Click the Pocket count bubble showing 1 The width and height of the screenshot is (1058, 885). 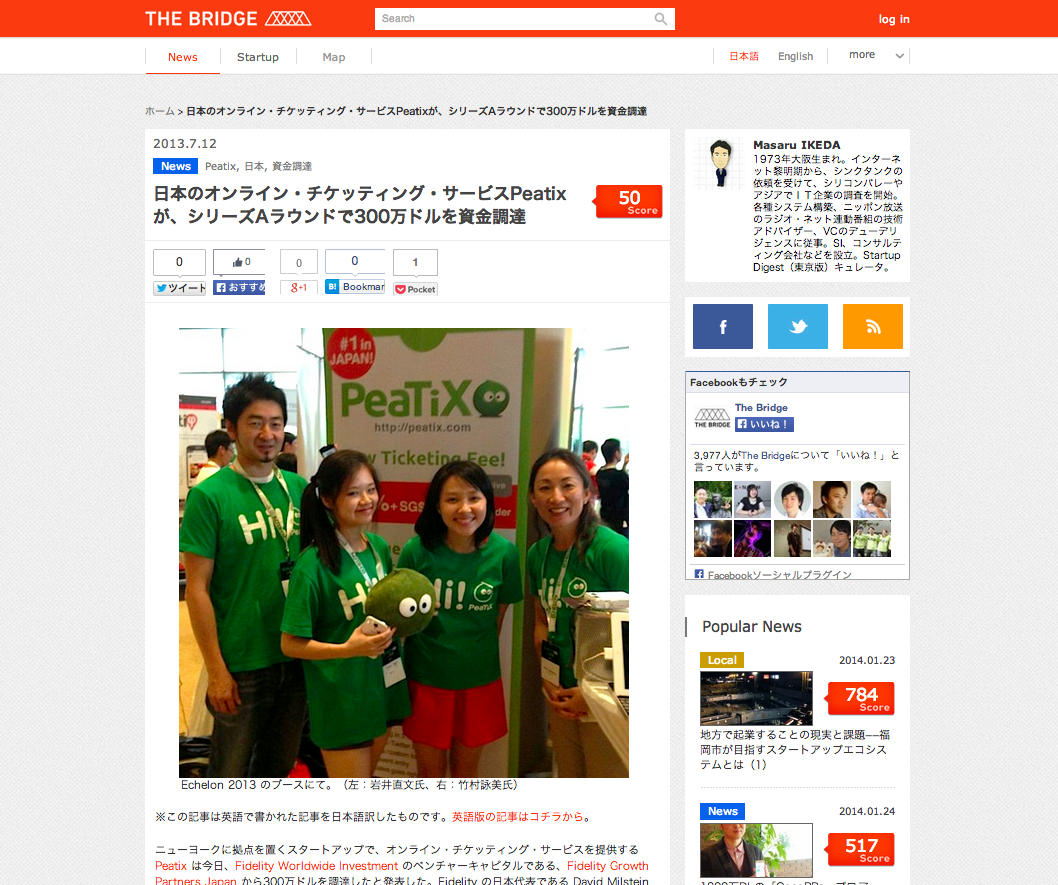pos(416,262)
